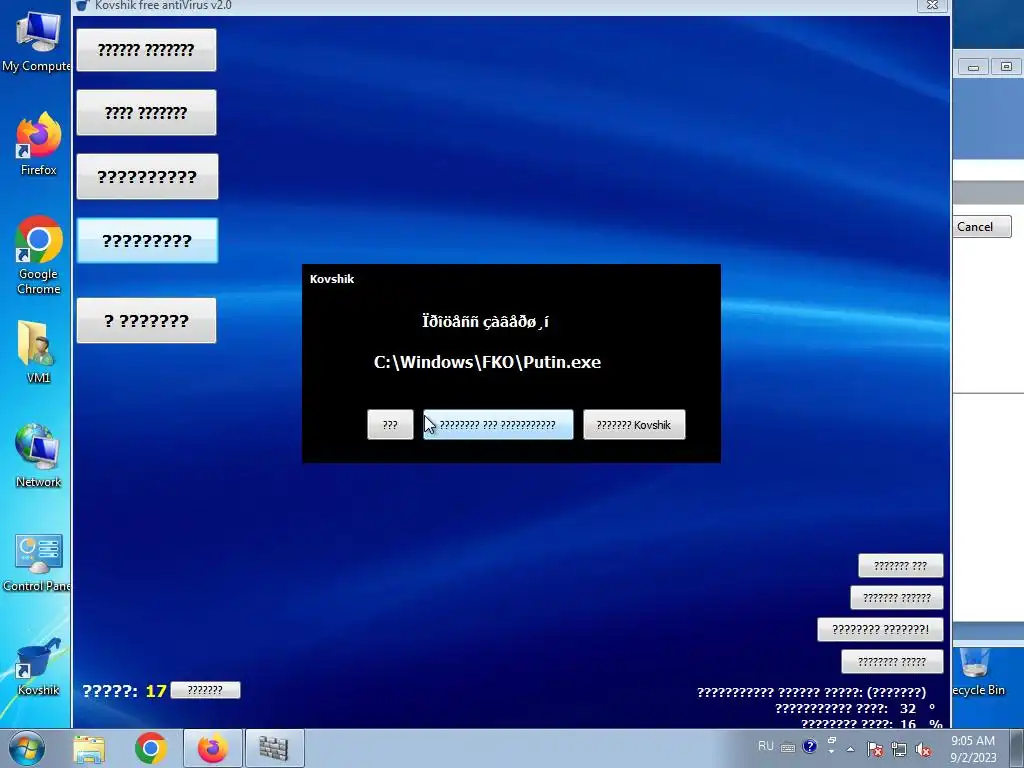Click the taskbar clock showing 9:05 AM

973,749
